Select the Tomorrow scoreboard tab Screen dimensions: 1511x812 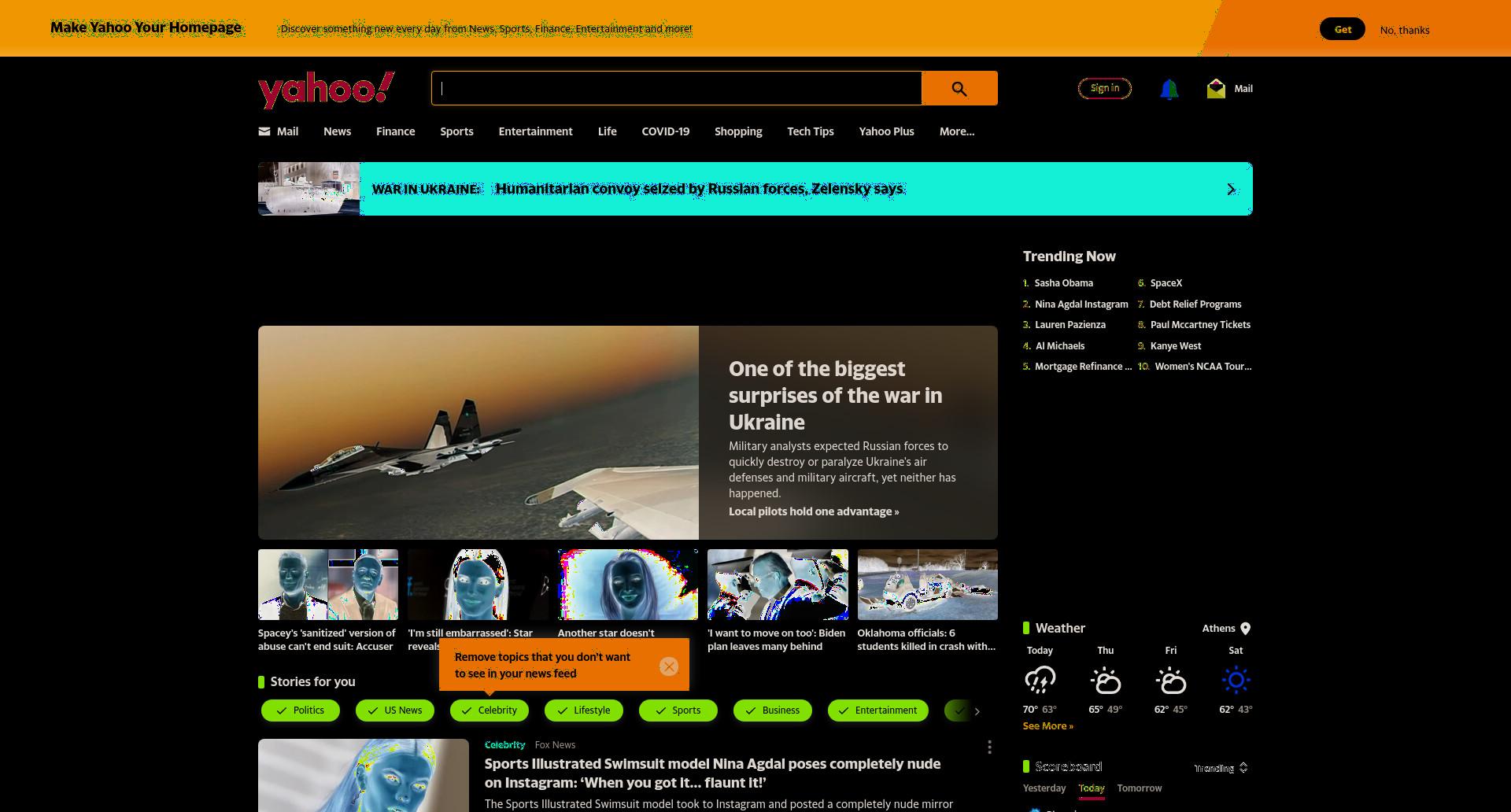1140,788
